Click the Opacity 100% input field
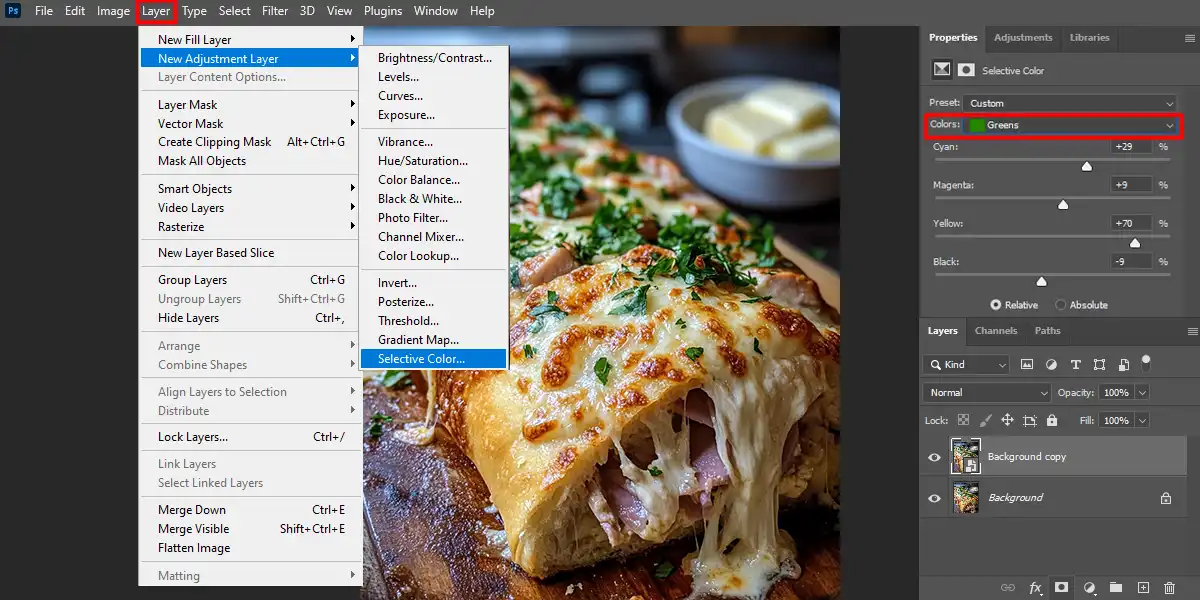This screenshot has width=1200, height=600. 1116,393
